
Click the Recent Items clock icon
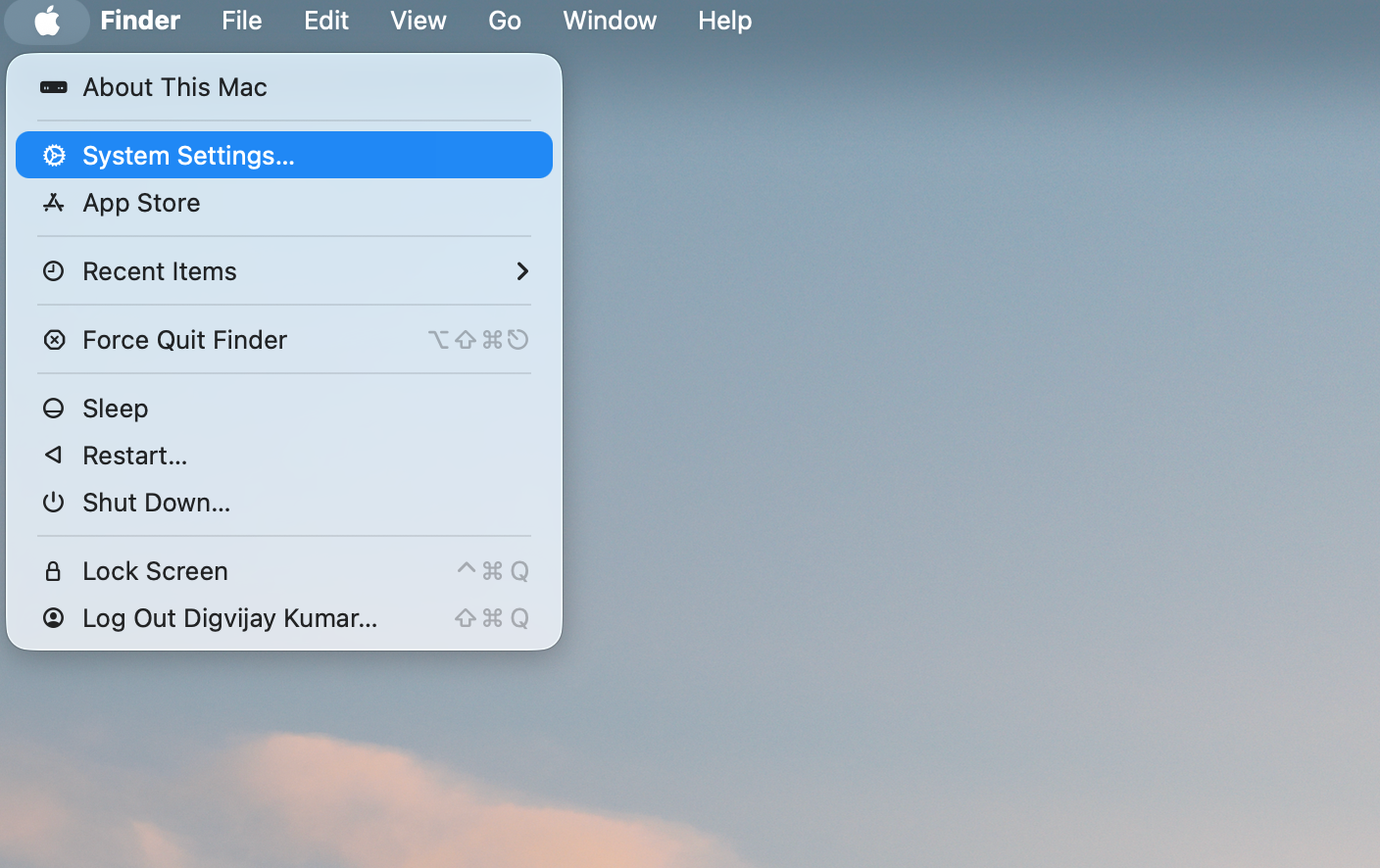point(54,271)
